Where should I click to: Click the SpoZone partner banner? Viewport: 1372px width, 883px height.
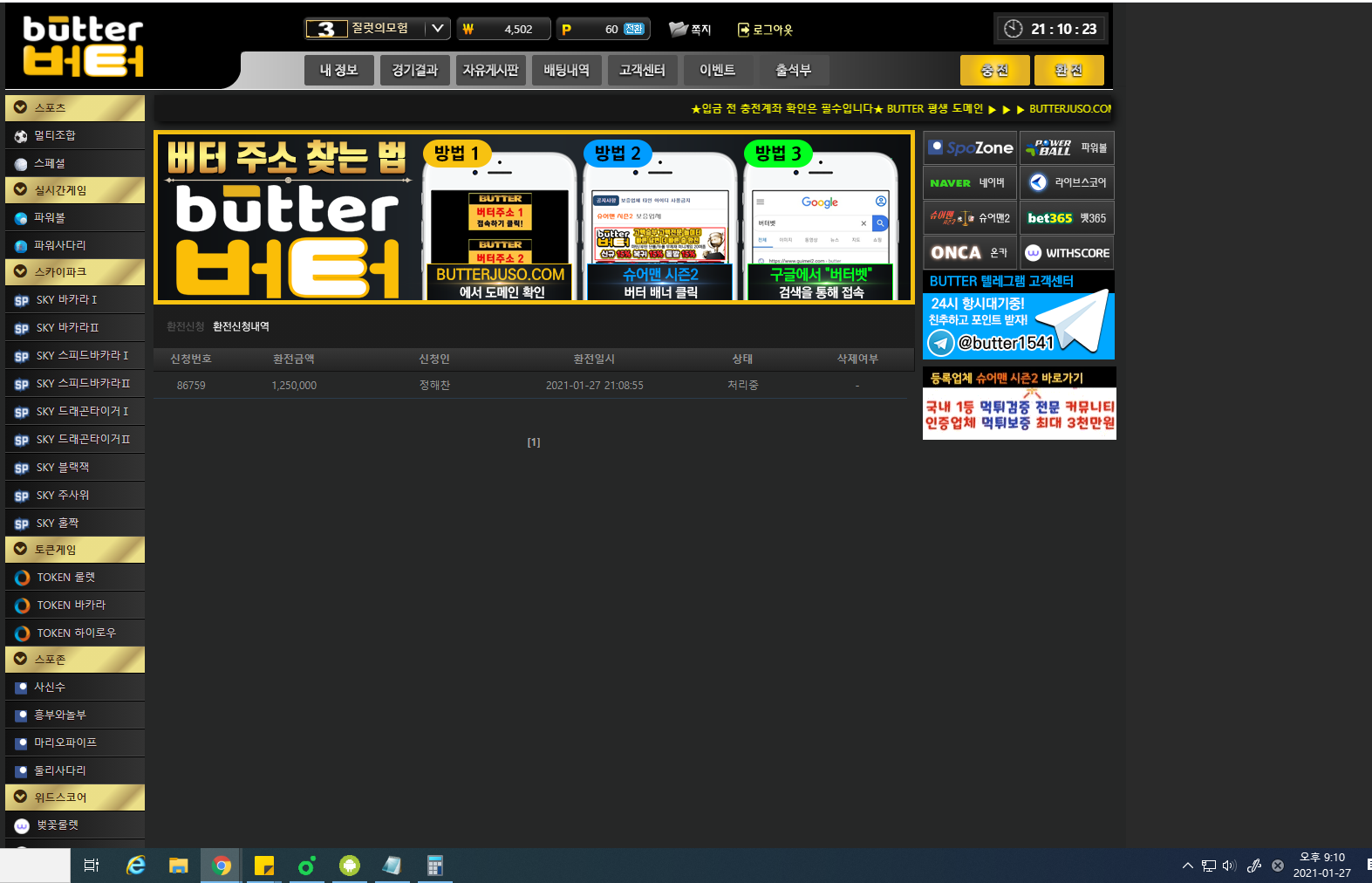click(x=969, y=148)
